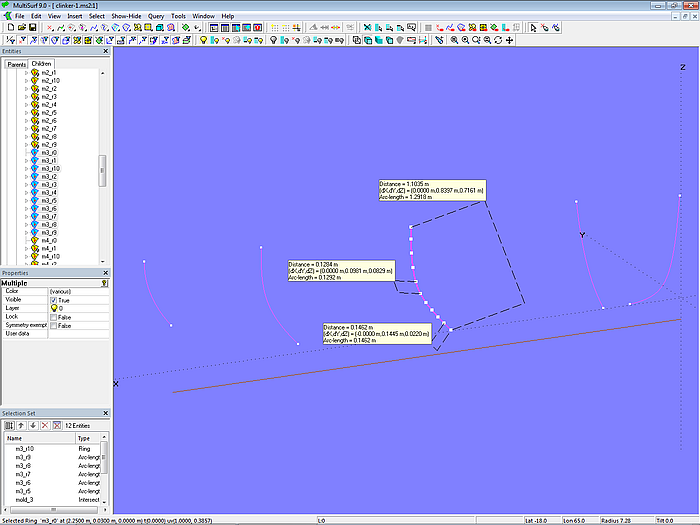Expand the m4_r0 tree node

[26, 241]
